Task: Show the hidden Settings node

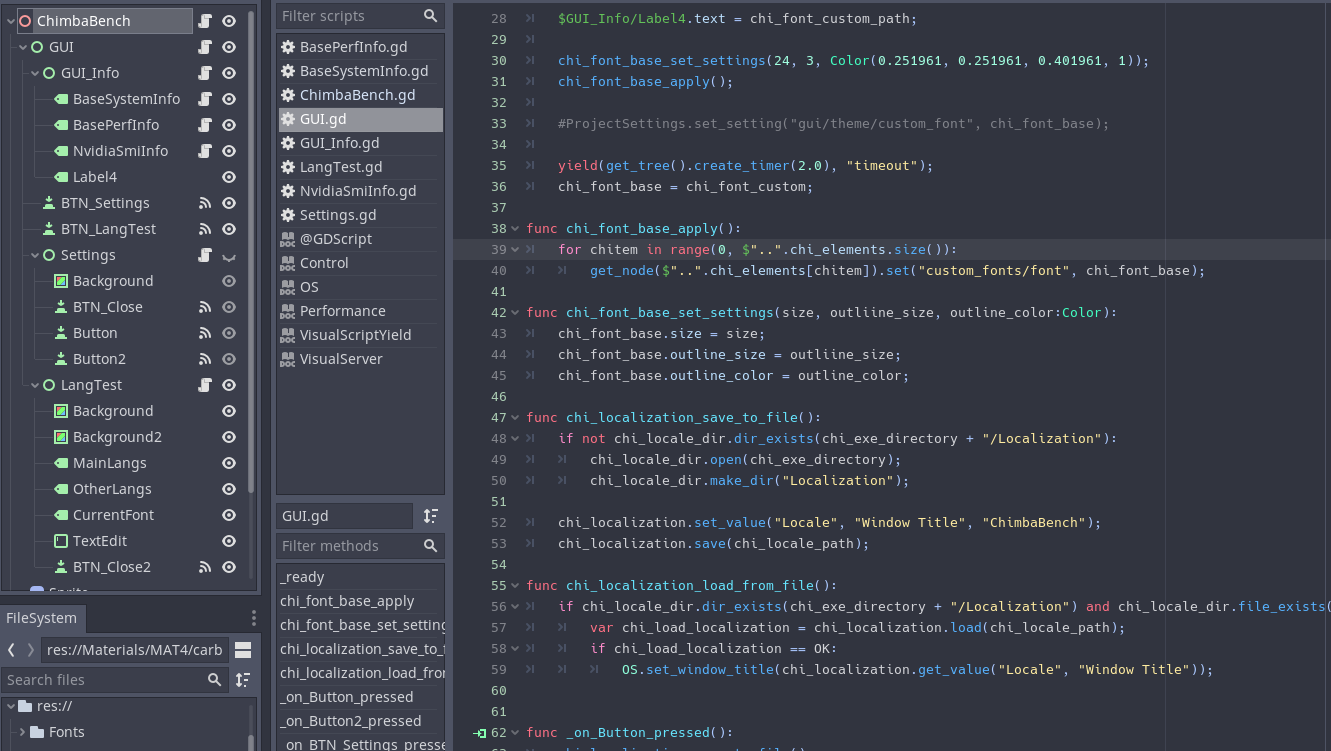Action: click(229, 255)
